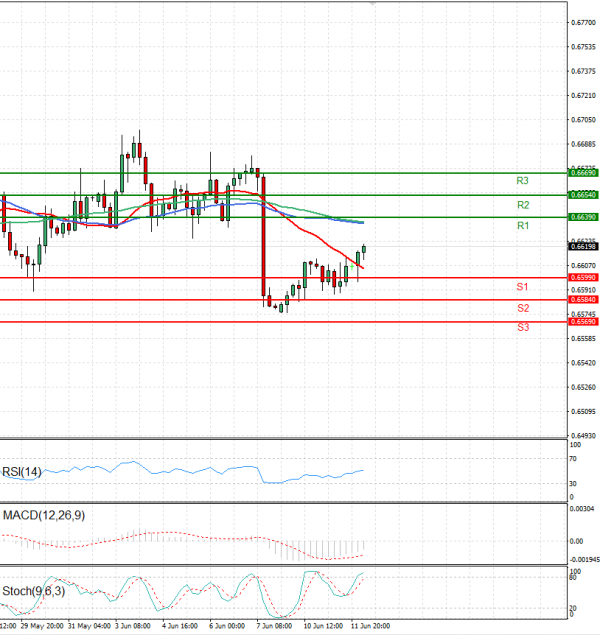Click the 0.67535 price axis value
The image size is (600, 635).
point(583,47)
